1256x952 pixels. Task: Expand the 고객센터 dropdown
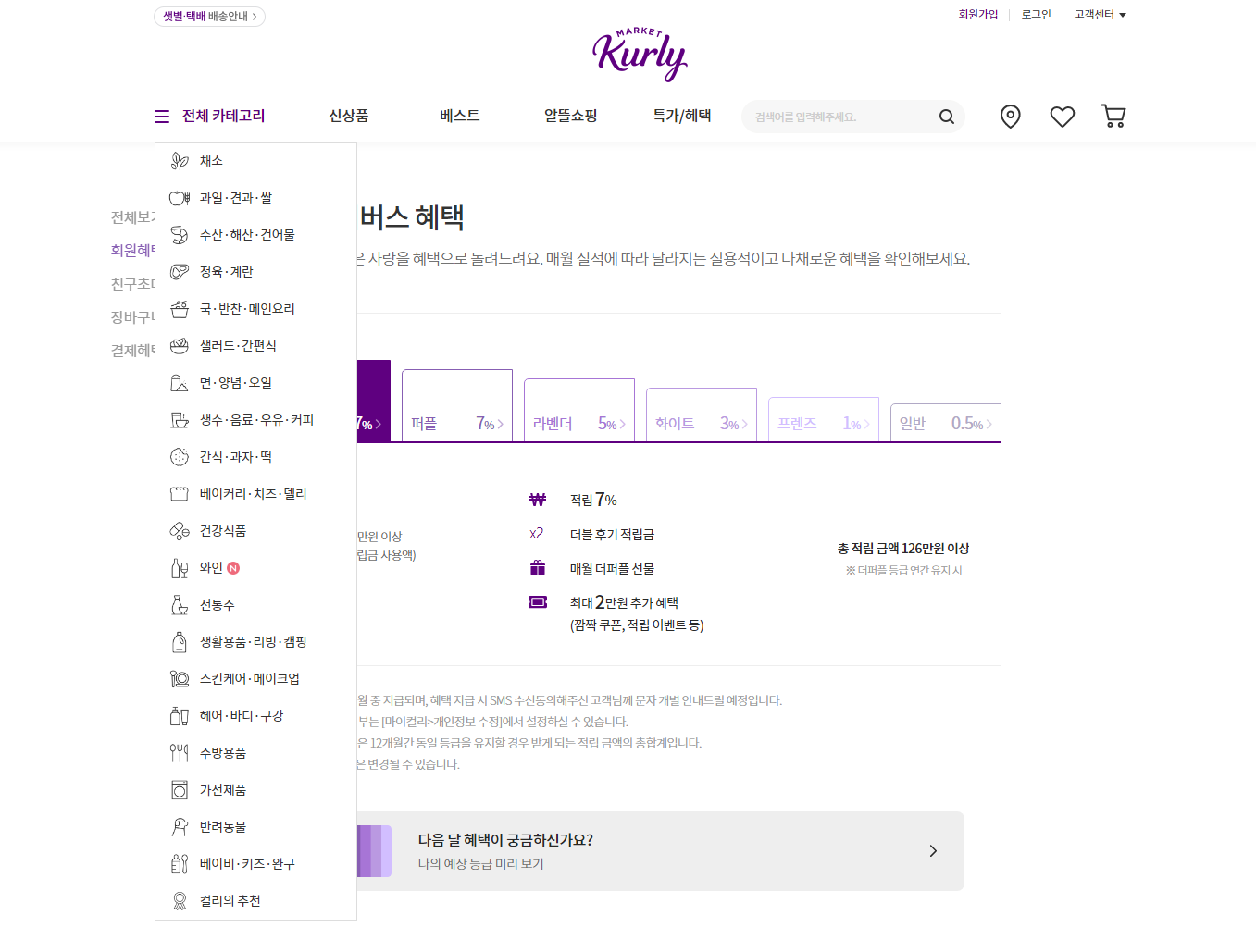point(1101,15)
